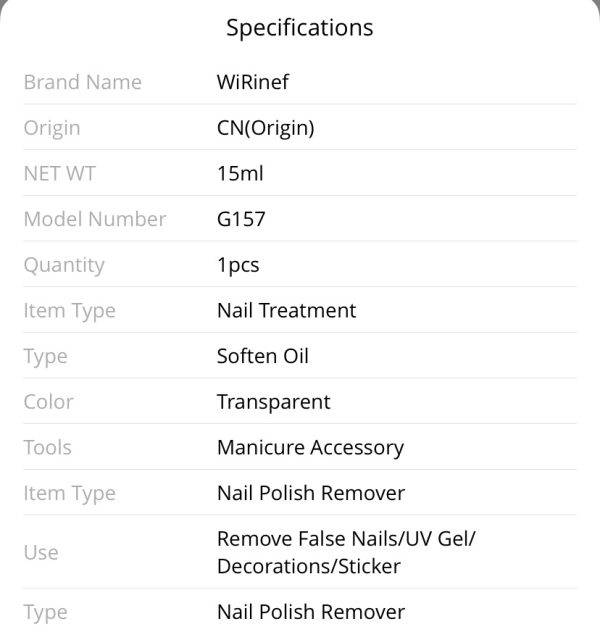Select the bottom Nail Polish Remover type value
The width and height of the screenshot is (600, 632).
[311, 612]
